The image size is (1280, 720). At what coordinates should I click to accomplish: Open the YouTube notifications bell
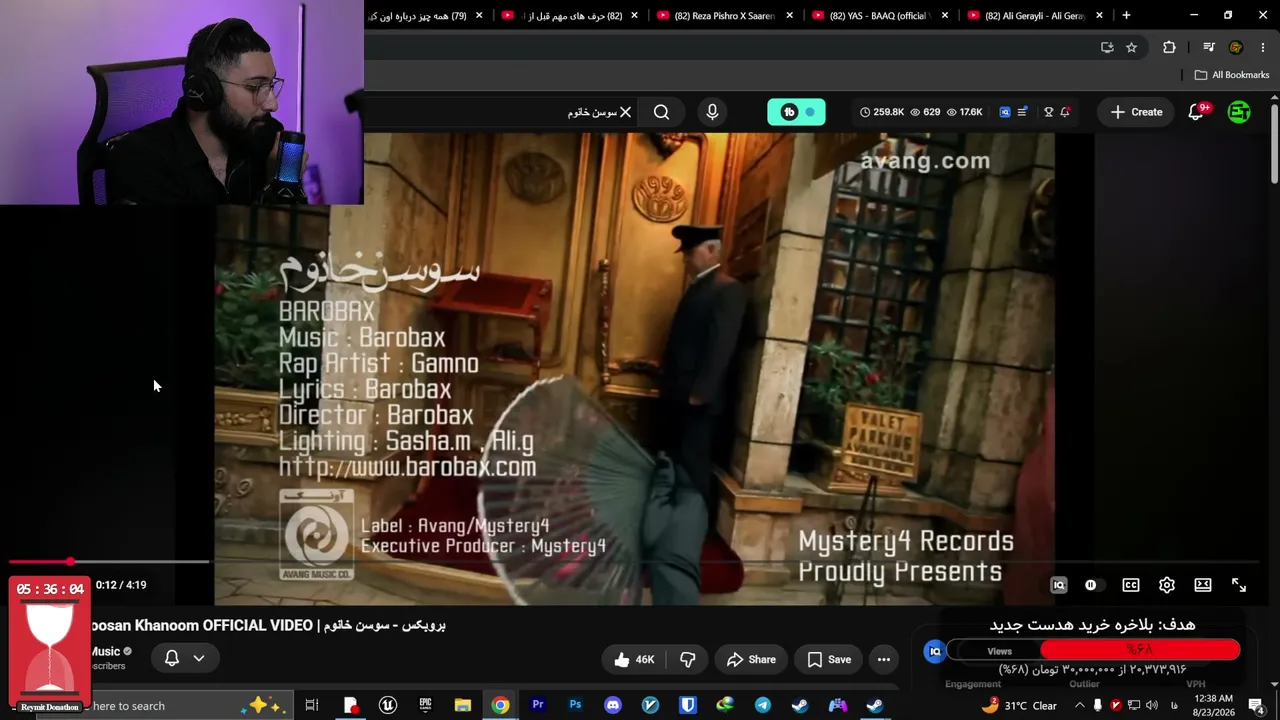(1196, 112)
